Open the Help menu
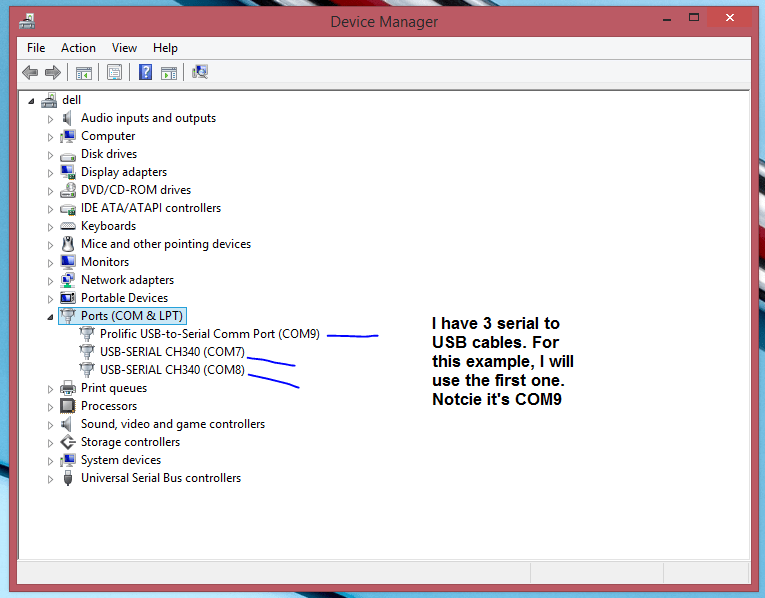The image size is (765, 598). click(x=165, y=48)
